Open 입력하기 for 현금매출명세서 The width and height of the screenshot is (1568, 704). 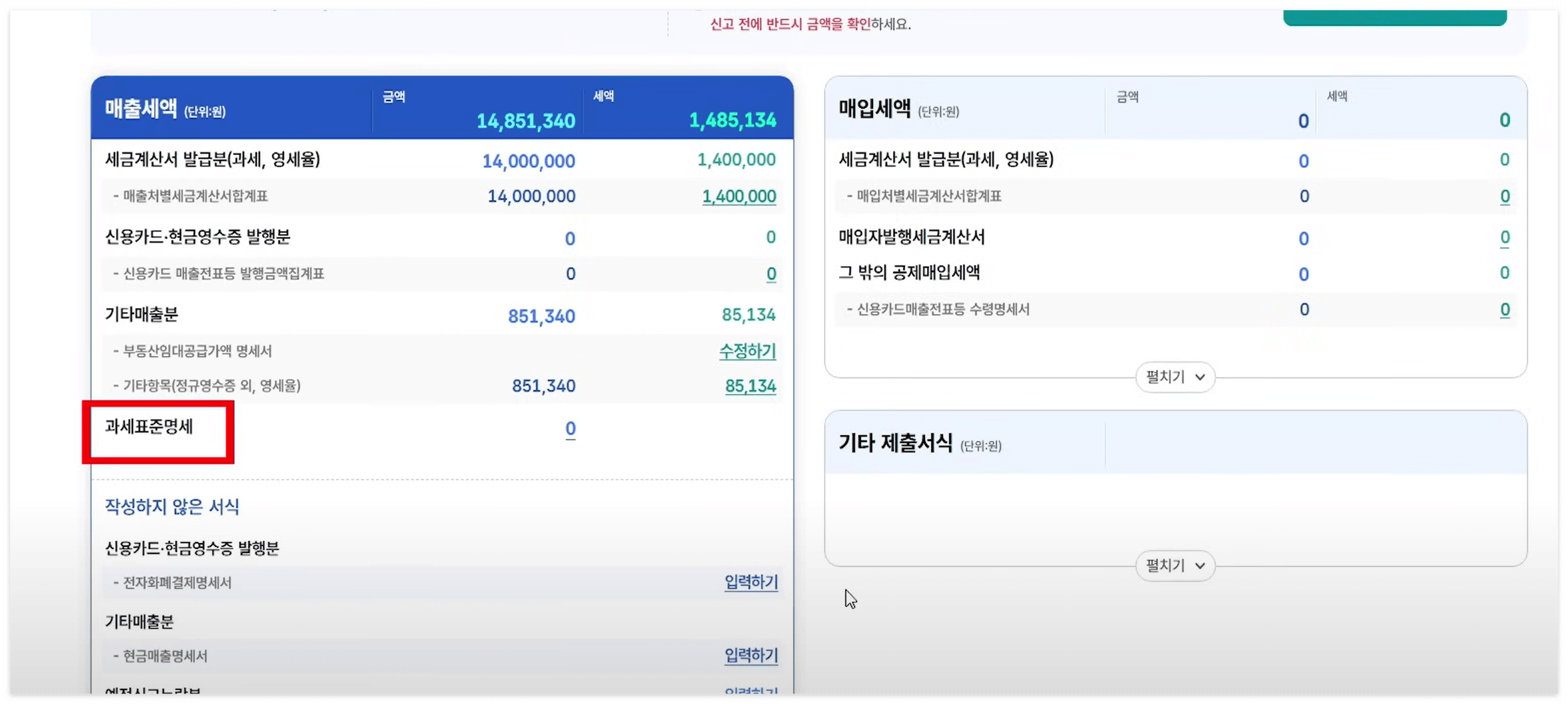tap(750, 655)
